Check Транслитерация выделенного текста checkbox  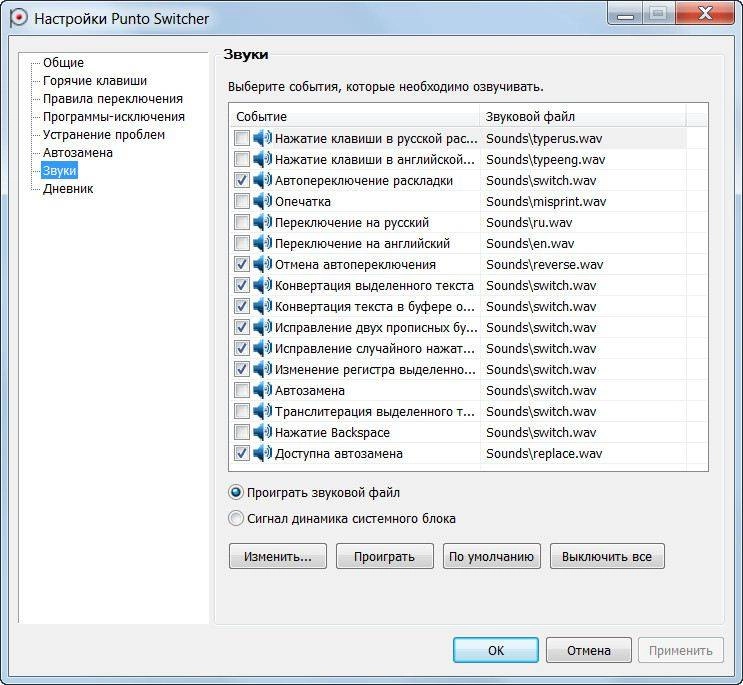(x=242, y=411)
